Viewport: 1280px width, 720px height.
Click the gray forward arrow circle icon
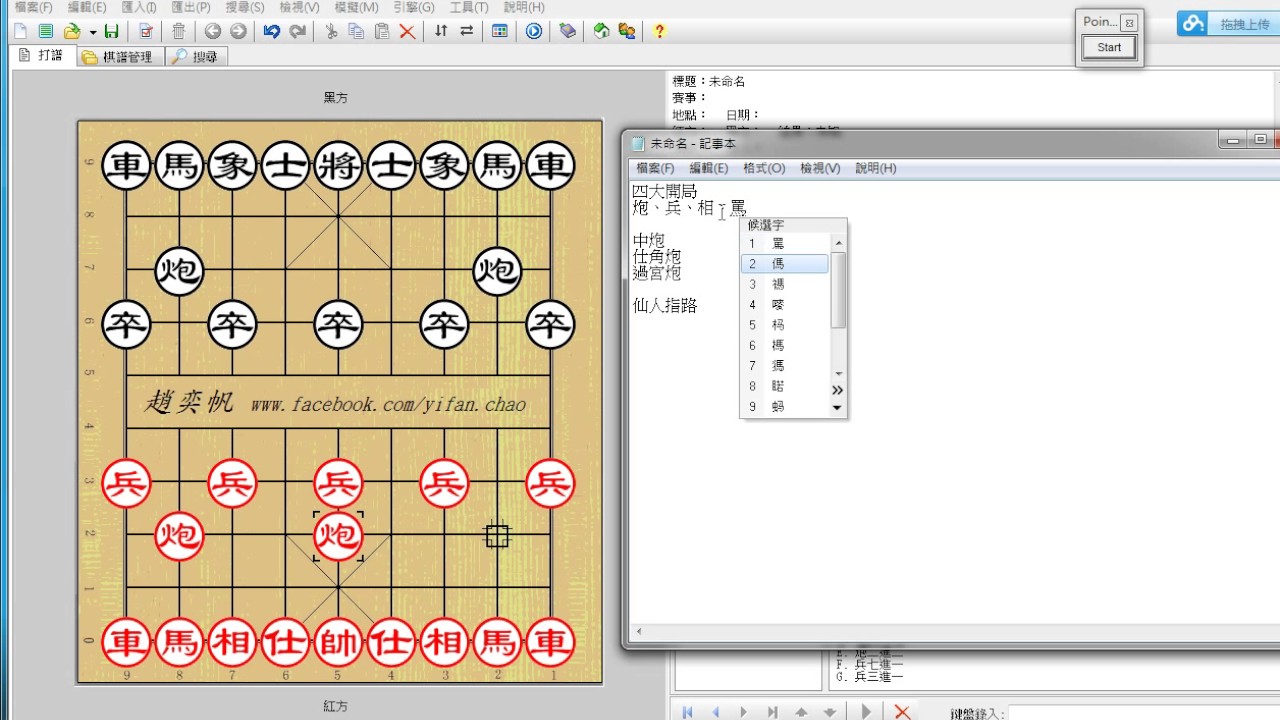point(238,31)
